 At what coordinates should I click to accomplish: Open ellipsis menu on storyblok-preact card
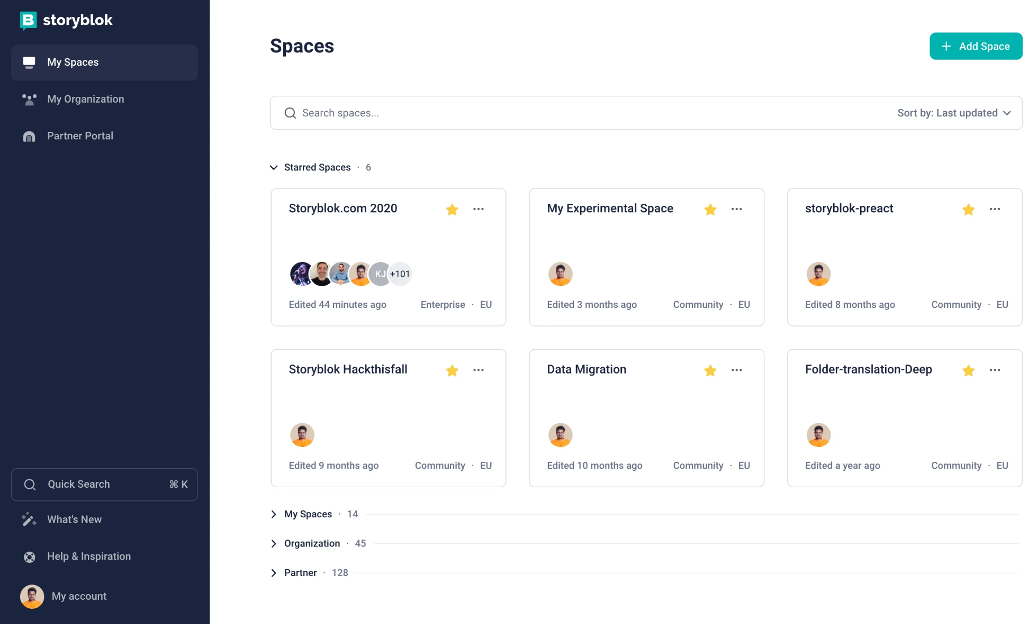(995, 209)
